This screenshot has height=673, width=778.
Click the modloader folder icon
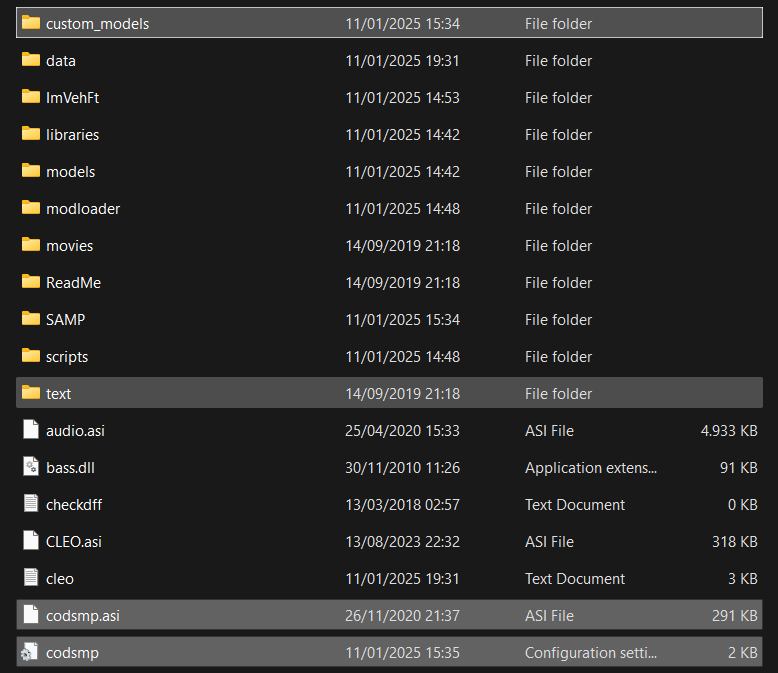[x=31, y=208]
